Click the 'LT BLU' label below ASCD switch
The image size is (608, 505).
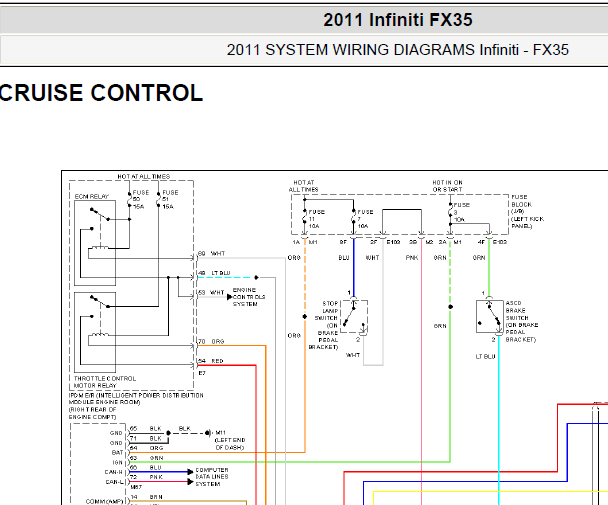[485, 356]
